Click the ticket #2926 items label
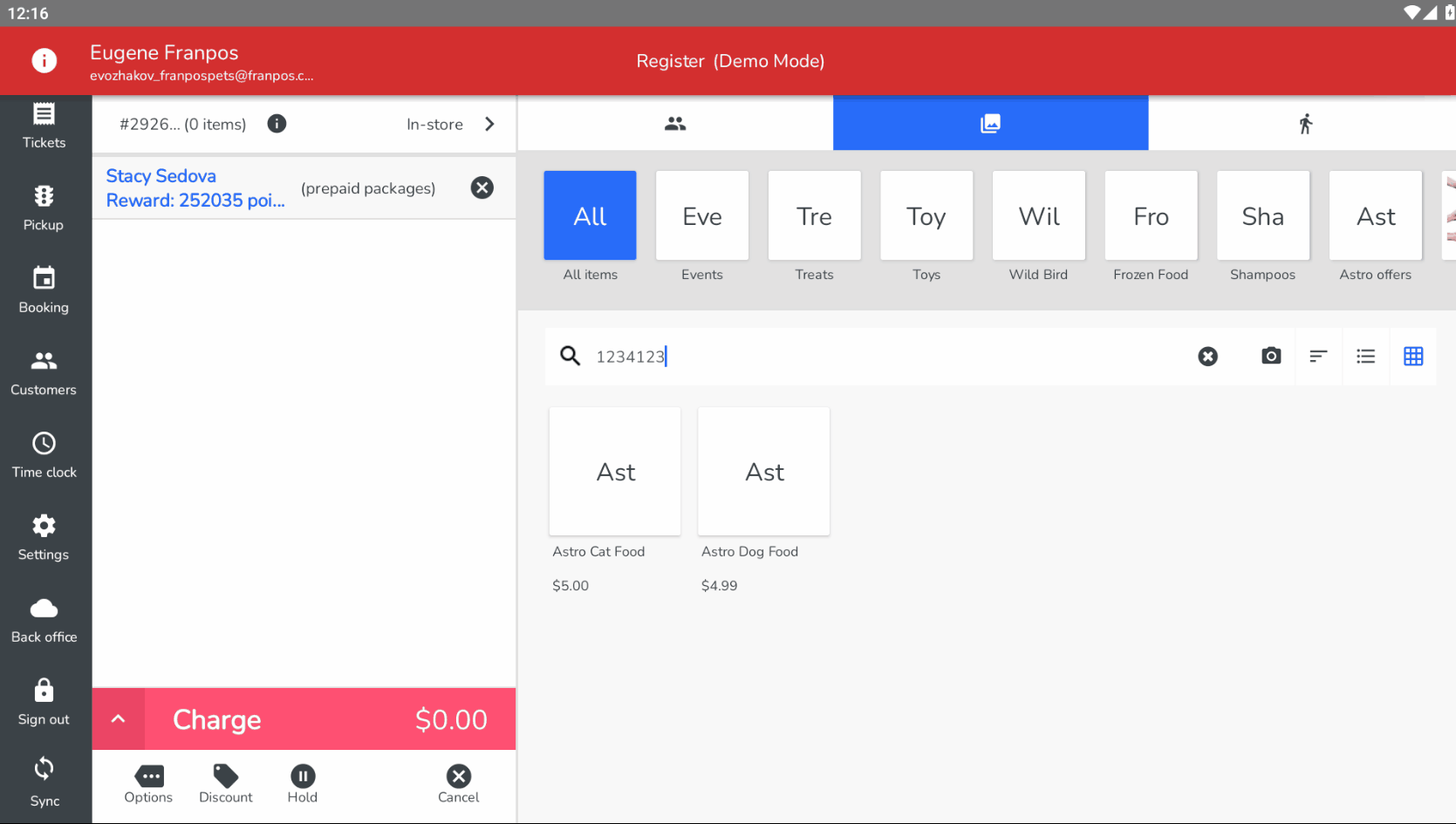Image resolution: width=1456 pixels, height=824 pixels. pos(183,124)
